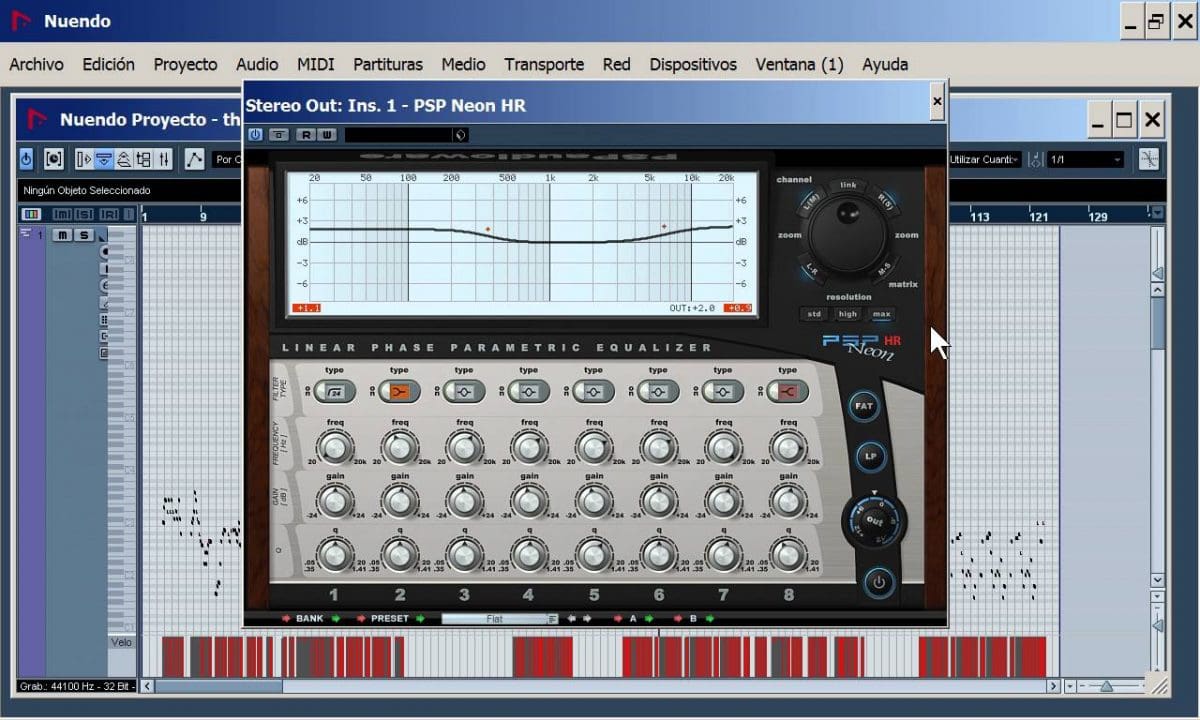The image size is (1200, 720).
Task: Open the Edición menu
Action: pos(108,64)
